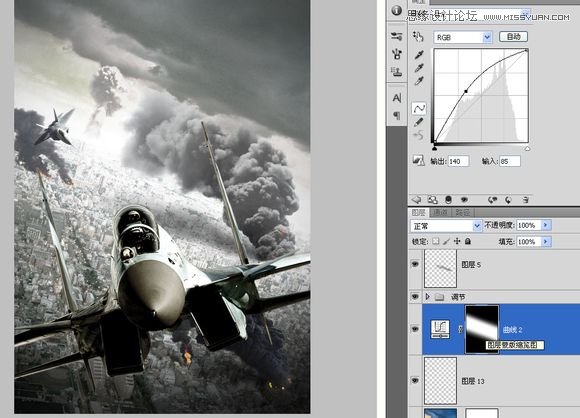
Task: Click the expanded view icon in adjustments footer
Action: 432,200
